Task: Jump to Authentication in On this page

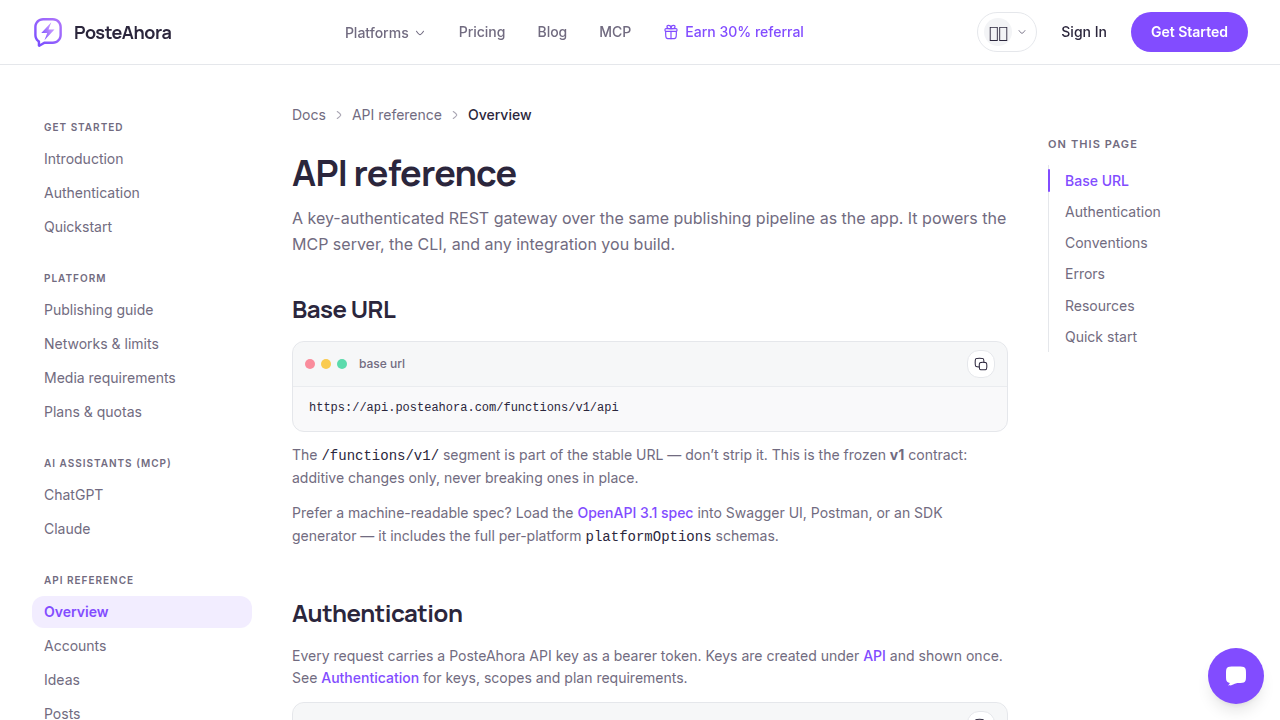Action: tap(1113, 212)
